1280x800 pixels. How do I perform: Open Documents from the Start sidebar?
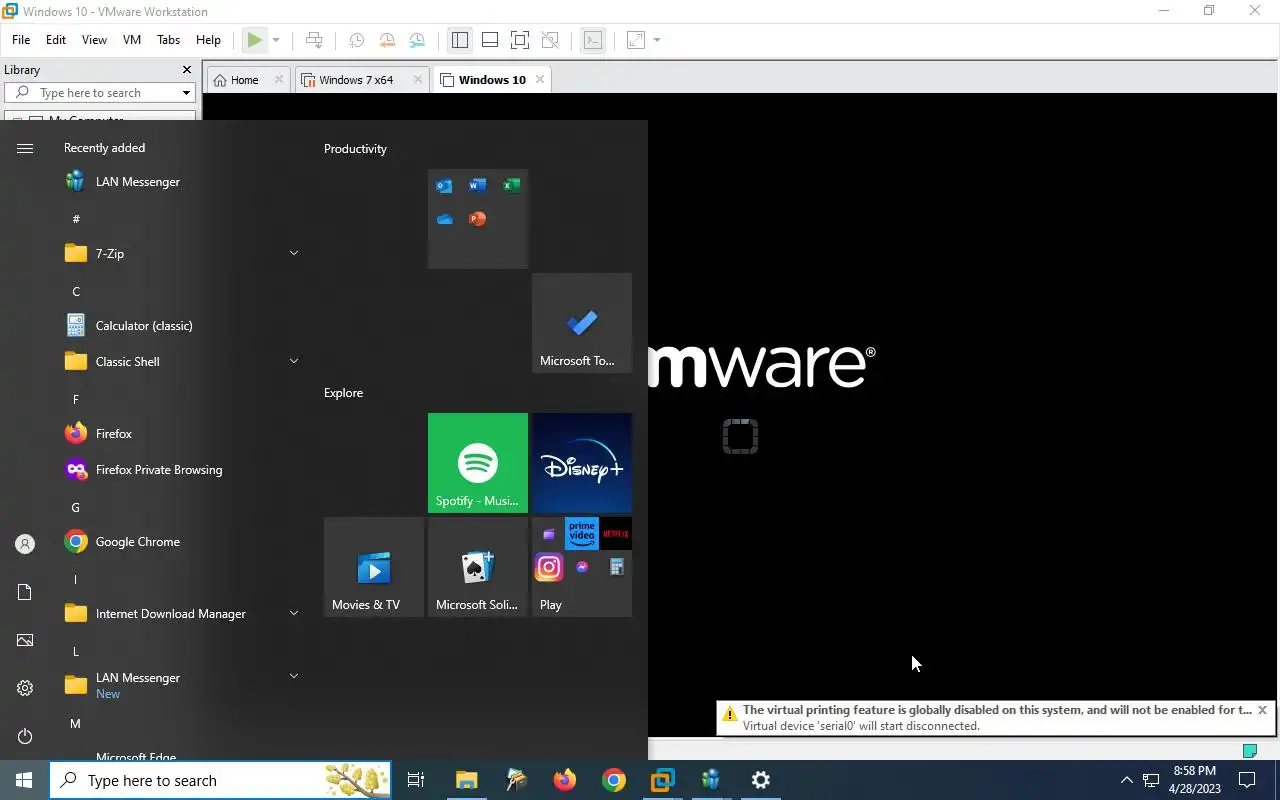point(25,592)
